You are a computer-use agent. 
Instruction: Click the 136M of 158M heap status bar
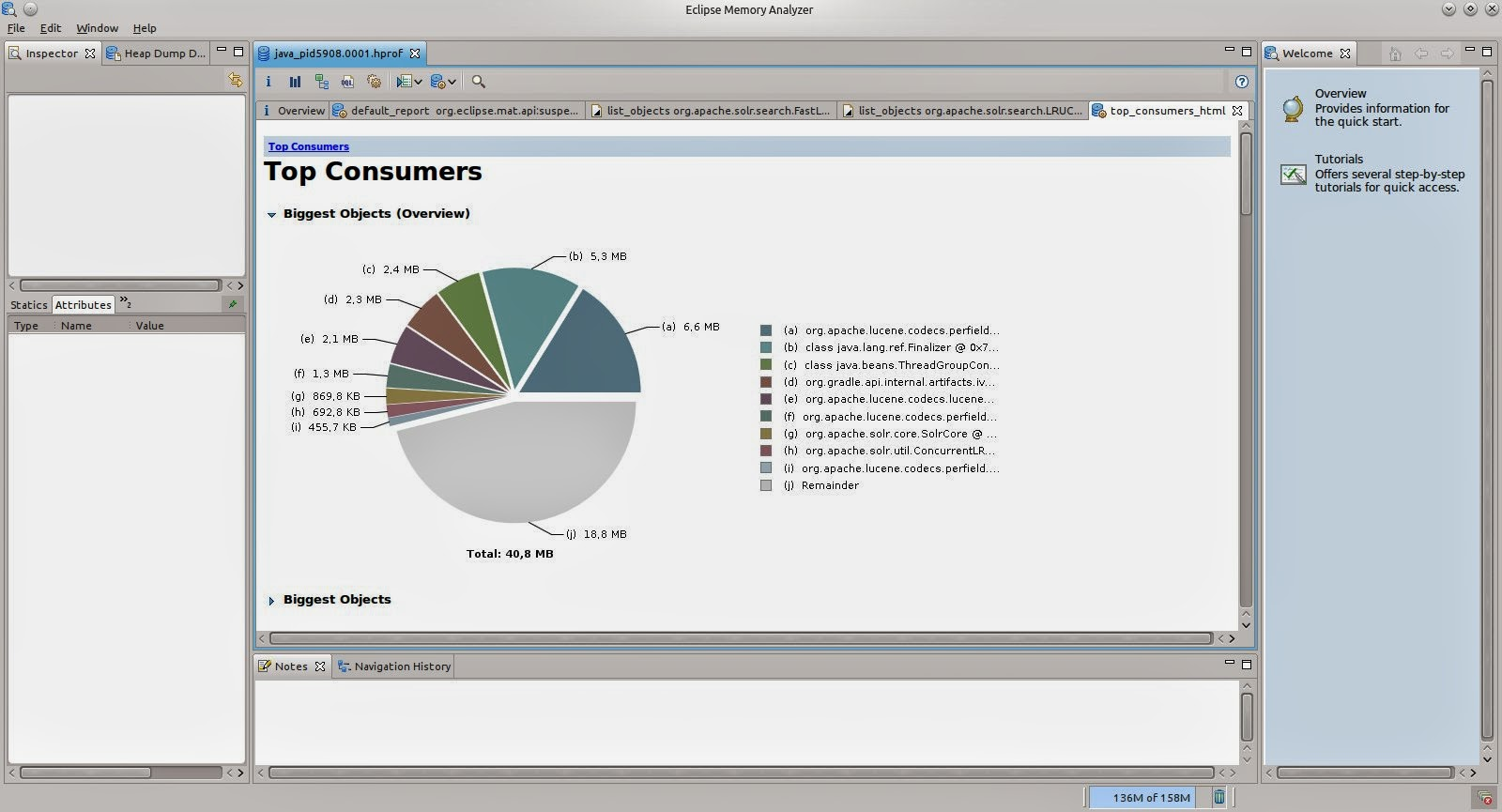[x=1151, y=797]
